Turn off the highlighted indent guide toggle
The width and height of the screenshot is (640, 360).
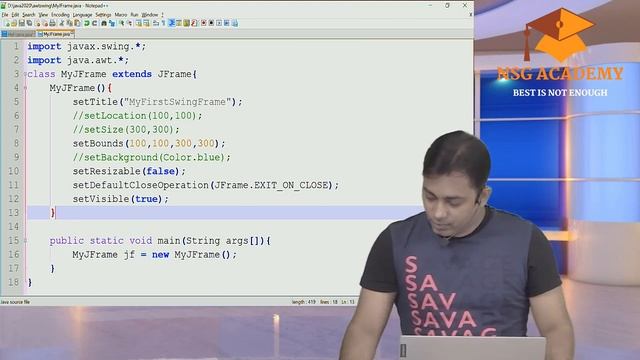coord(171,23)
